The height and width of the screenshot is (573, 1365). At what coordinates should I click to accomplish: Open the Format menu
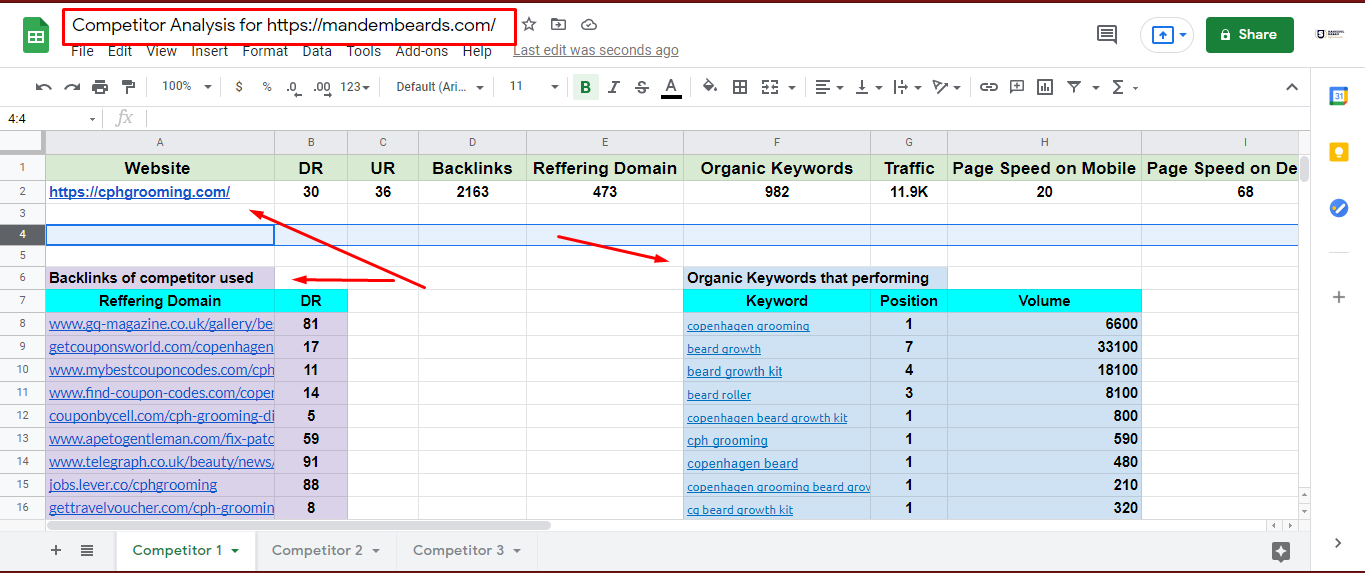tap(265, 51)
